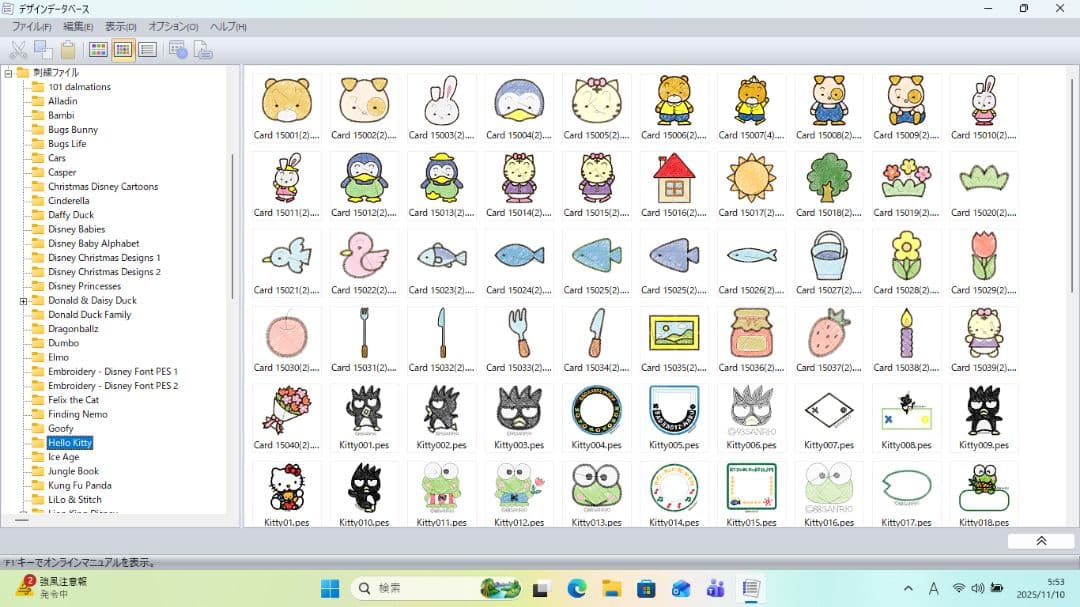Switch to details list view
This screenshot has height=607, width=1080.
148,50
